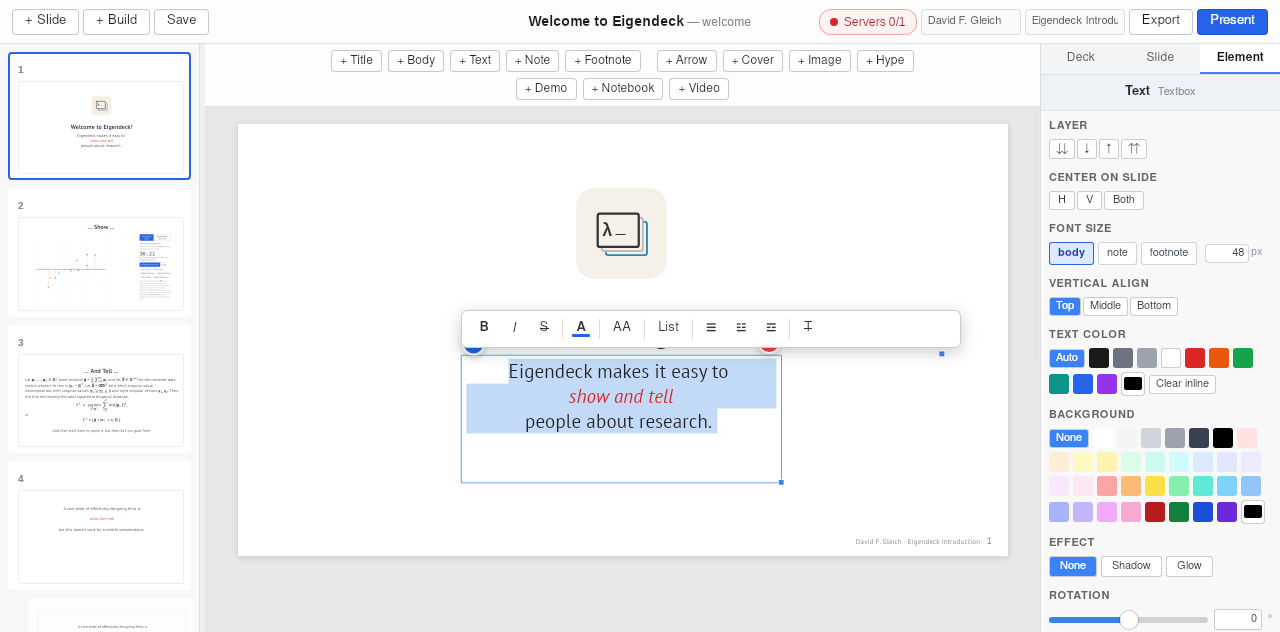Set effect to Glow
The height and width of the screenshot is (632, 1280).
tap(1189, 566)
